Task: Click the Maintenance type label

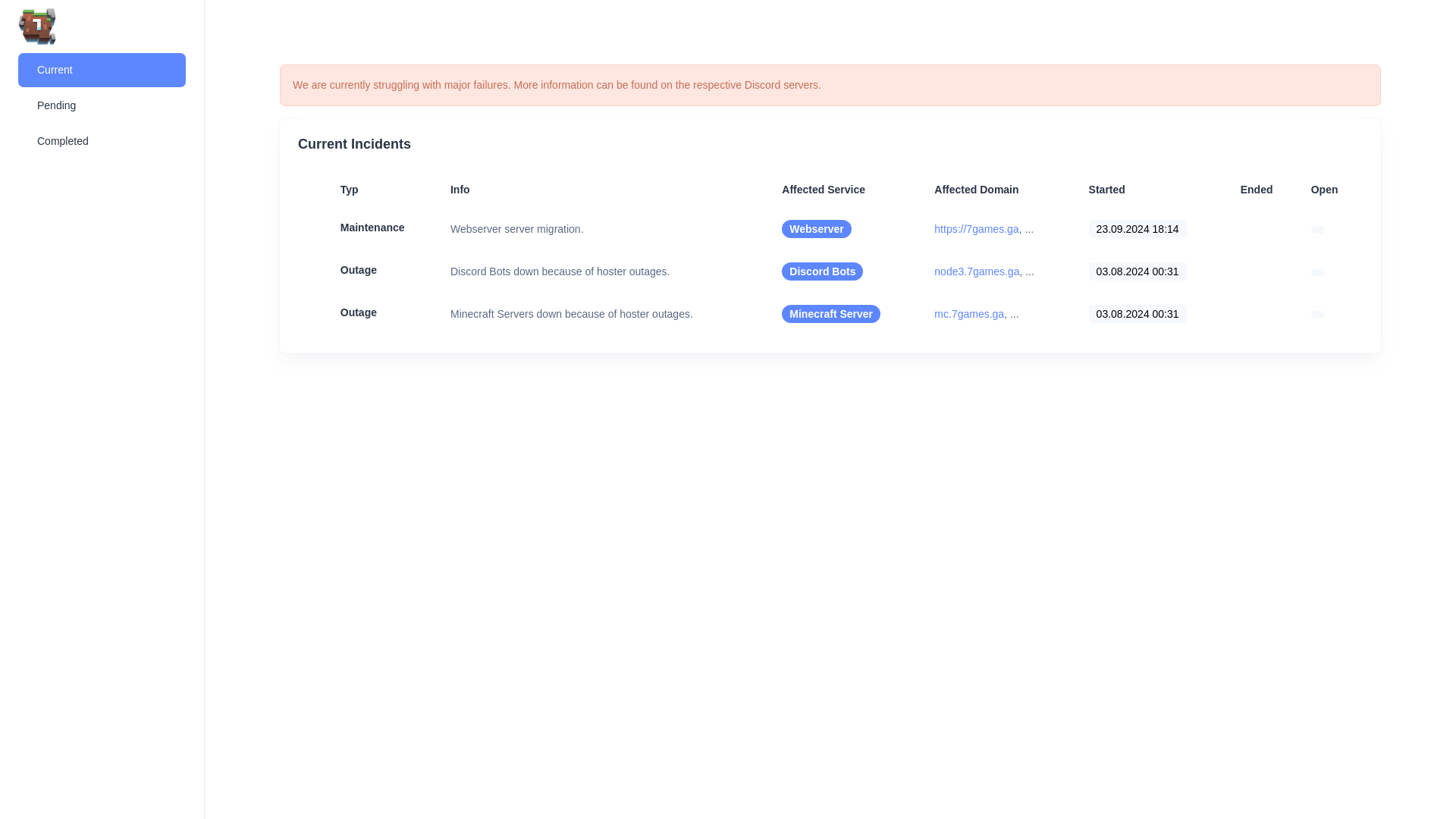Action: coord(372,227)
